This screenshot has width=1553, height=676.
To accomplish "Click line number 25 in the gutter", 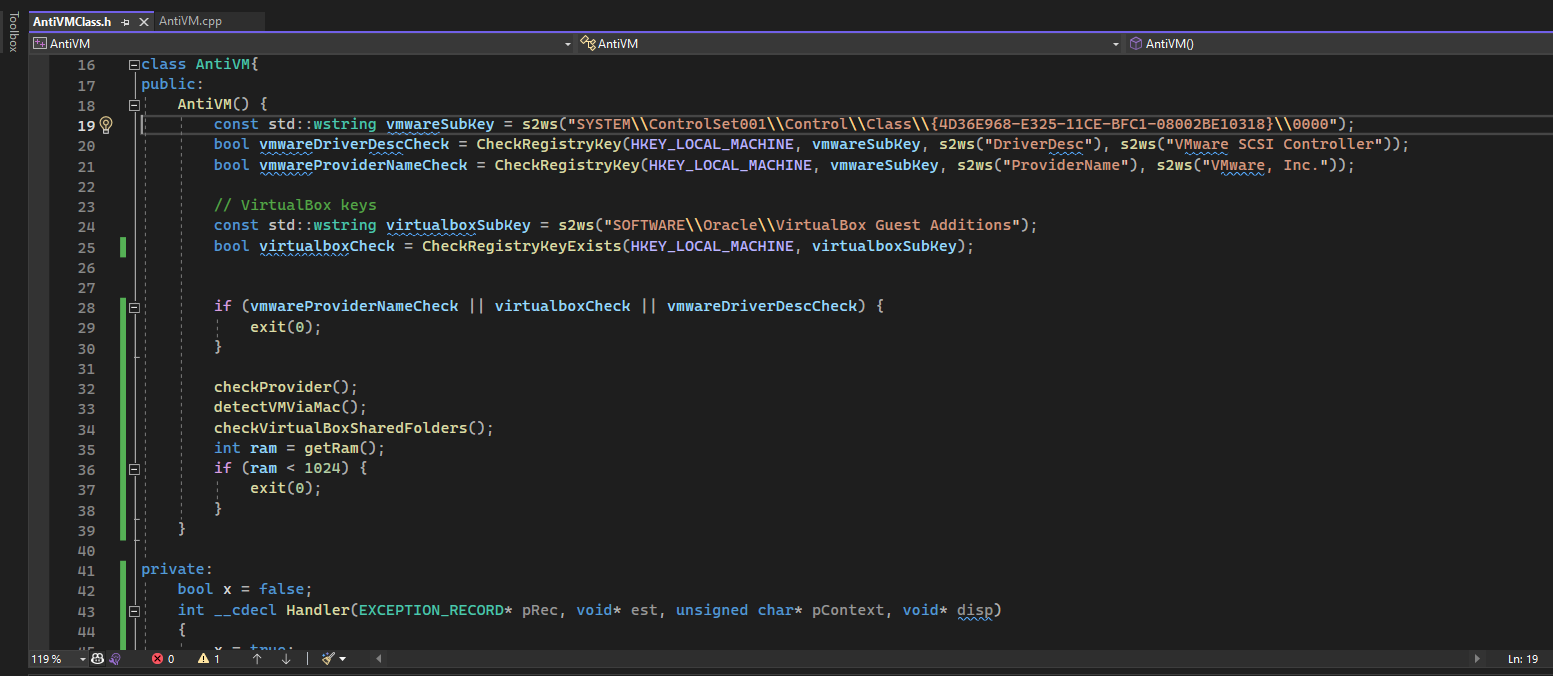I will coord(86,246).
